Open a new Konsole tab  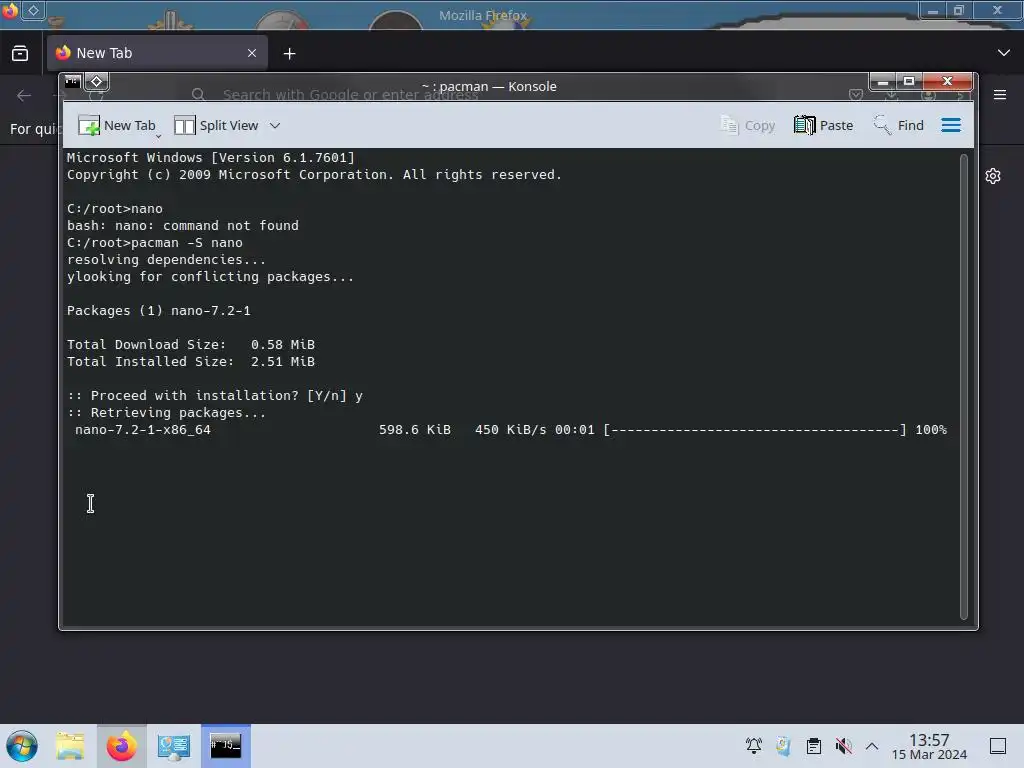coord(116,125)
